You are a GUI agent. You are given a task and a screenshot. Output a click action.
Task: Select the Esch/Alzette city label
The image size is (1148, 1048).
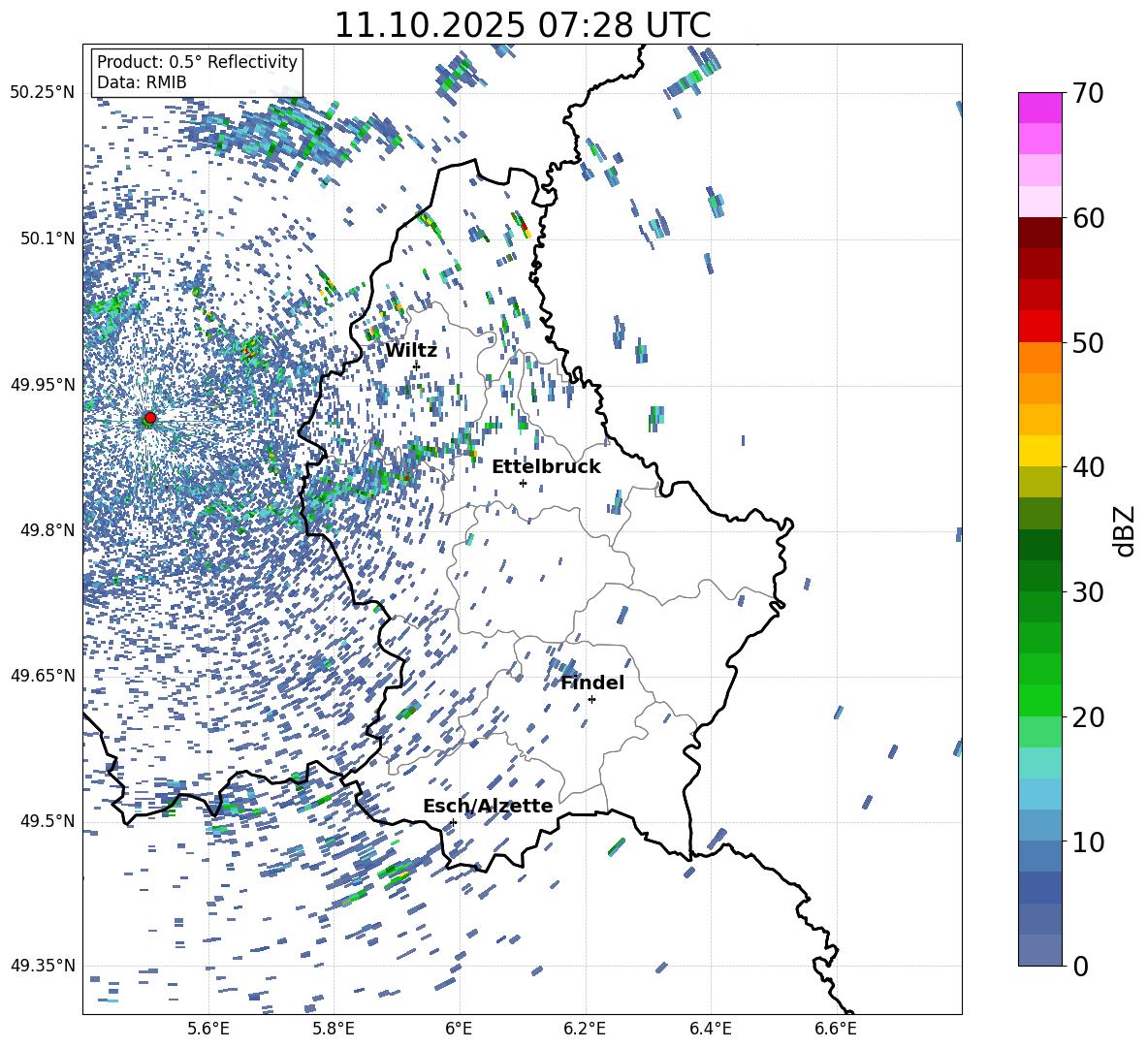[x=488, y=806]
